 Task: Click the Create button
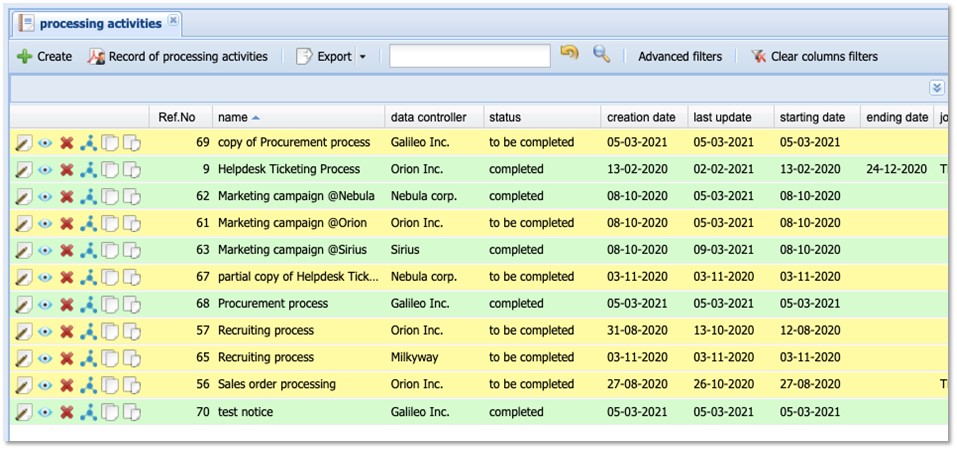click(45, 57)
